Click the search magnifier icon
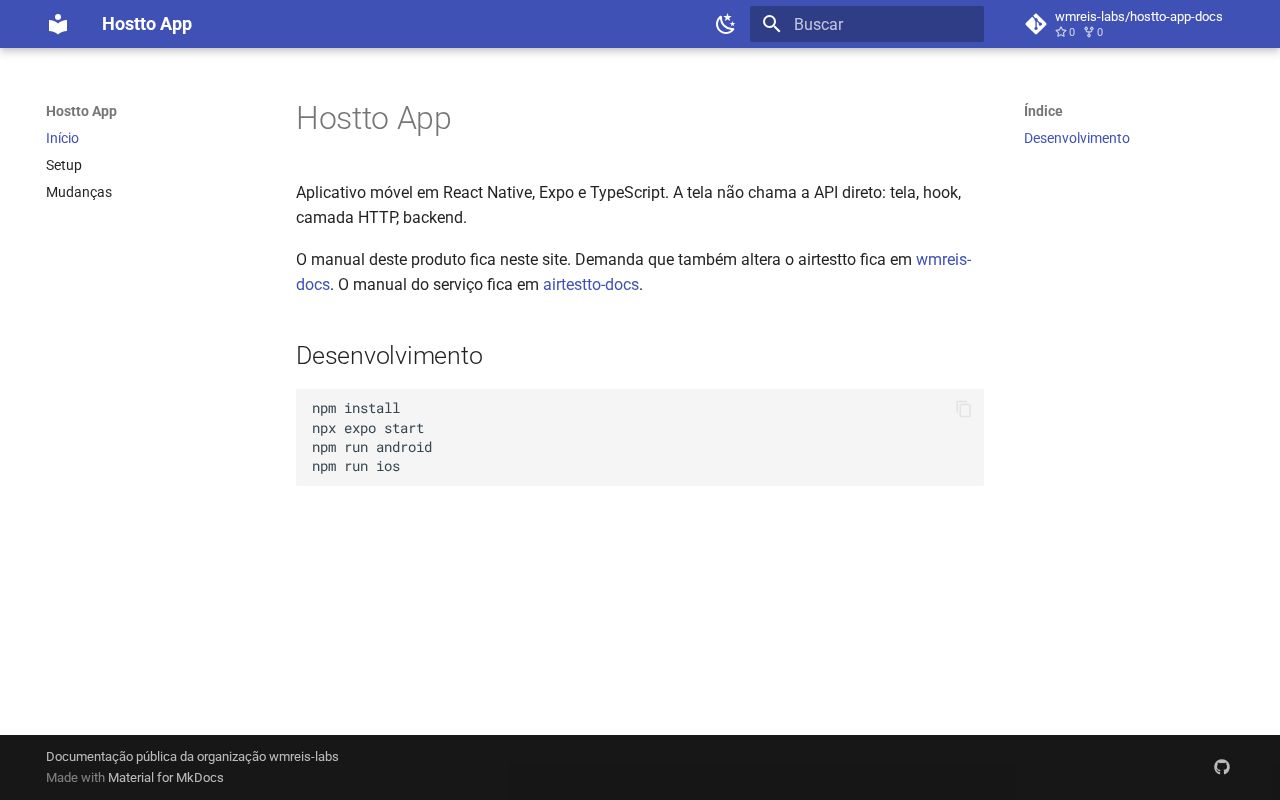 771,24
